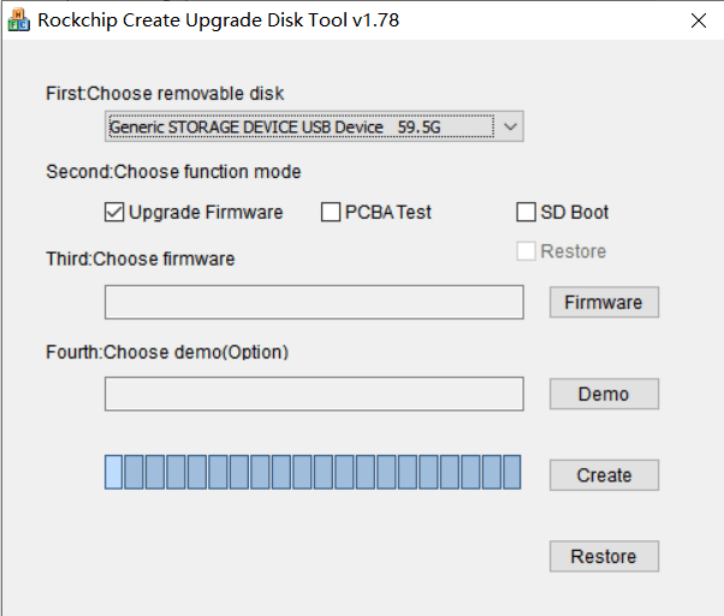The image size is (724, 616).
Task: Click the firmware path text field
Action: tap(314, 302)
